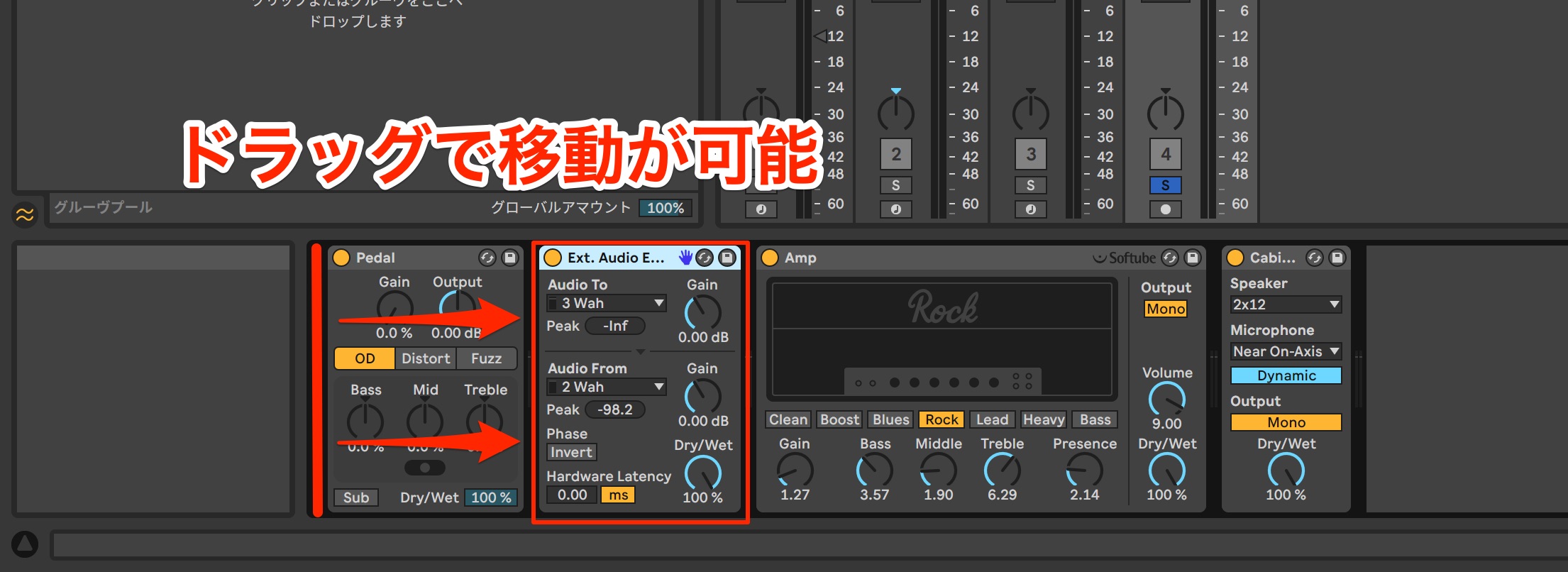This screenshot has width=1568, height=572.
Task: Select the OD pedal type
Action: [x=365, y=358]
